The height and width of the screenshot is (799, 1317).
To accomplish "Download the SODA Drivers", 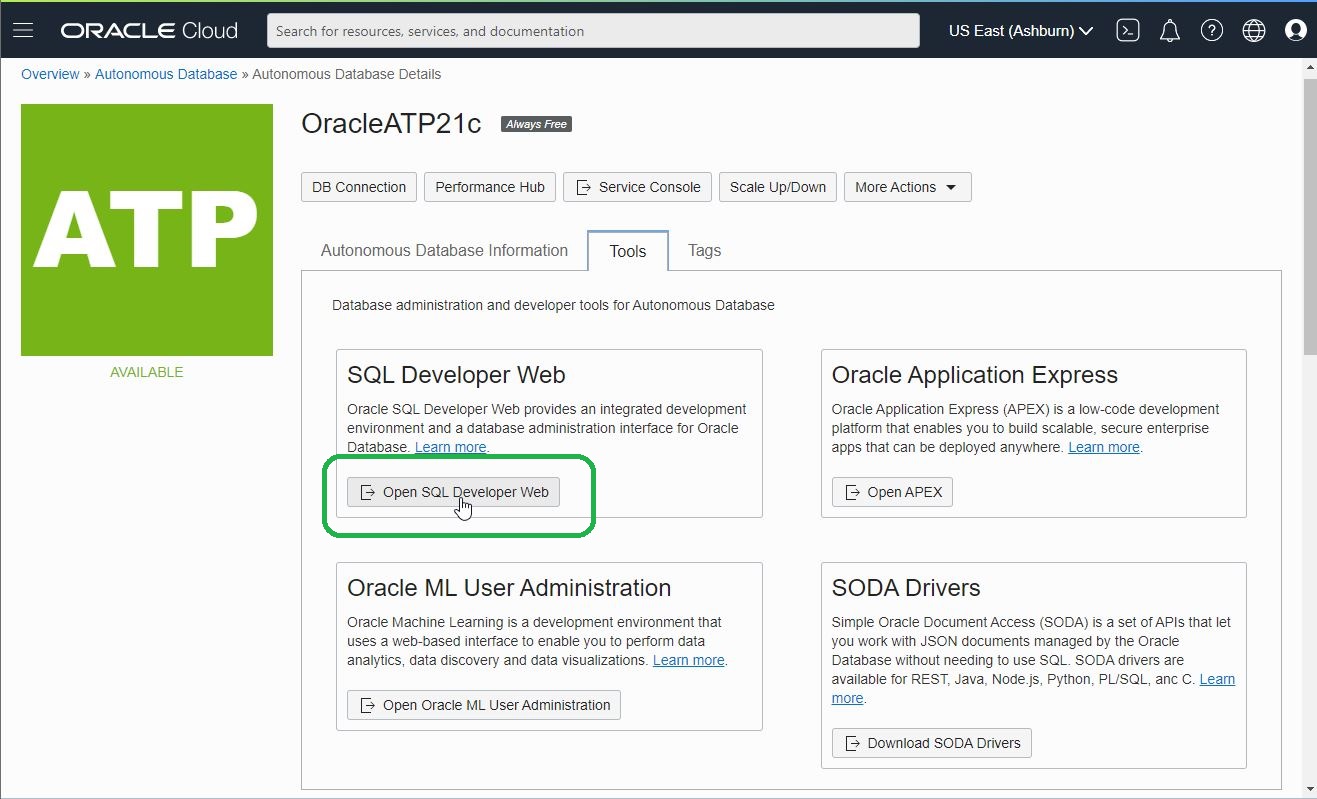I will pos(931,742).
